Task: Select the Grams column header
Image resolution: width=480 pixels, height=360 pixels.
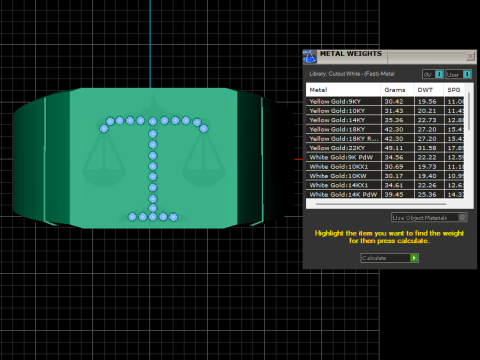Action: [x=397, y=90]
